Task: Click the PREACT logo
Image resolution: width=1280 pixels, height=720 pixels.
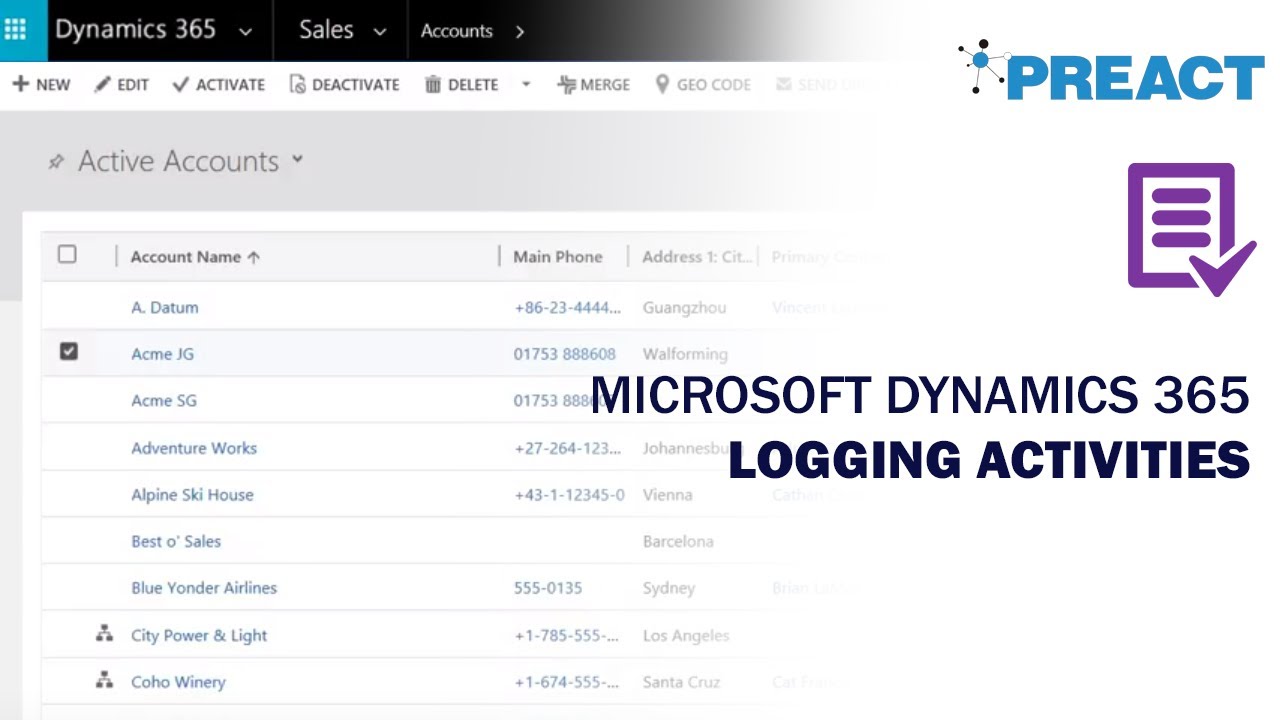Action: [1110, 72]
